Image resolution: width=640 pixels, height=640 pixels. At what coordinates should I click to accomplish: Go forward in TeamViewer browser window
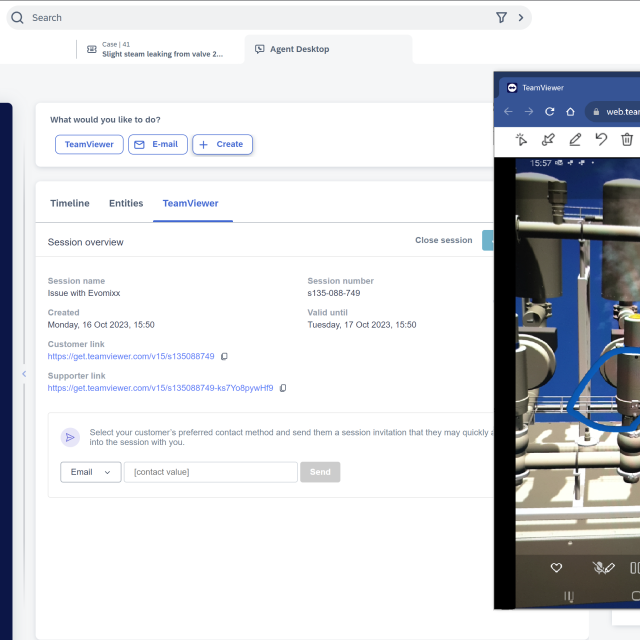click(529, 111)
